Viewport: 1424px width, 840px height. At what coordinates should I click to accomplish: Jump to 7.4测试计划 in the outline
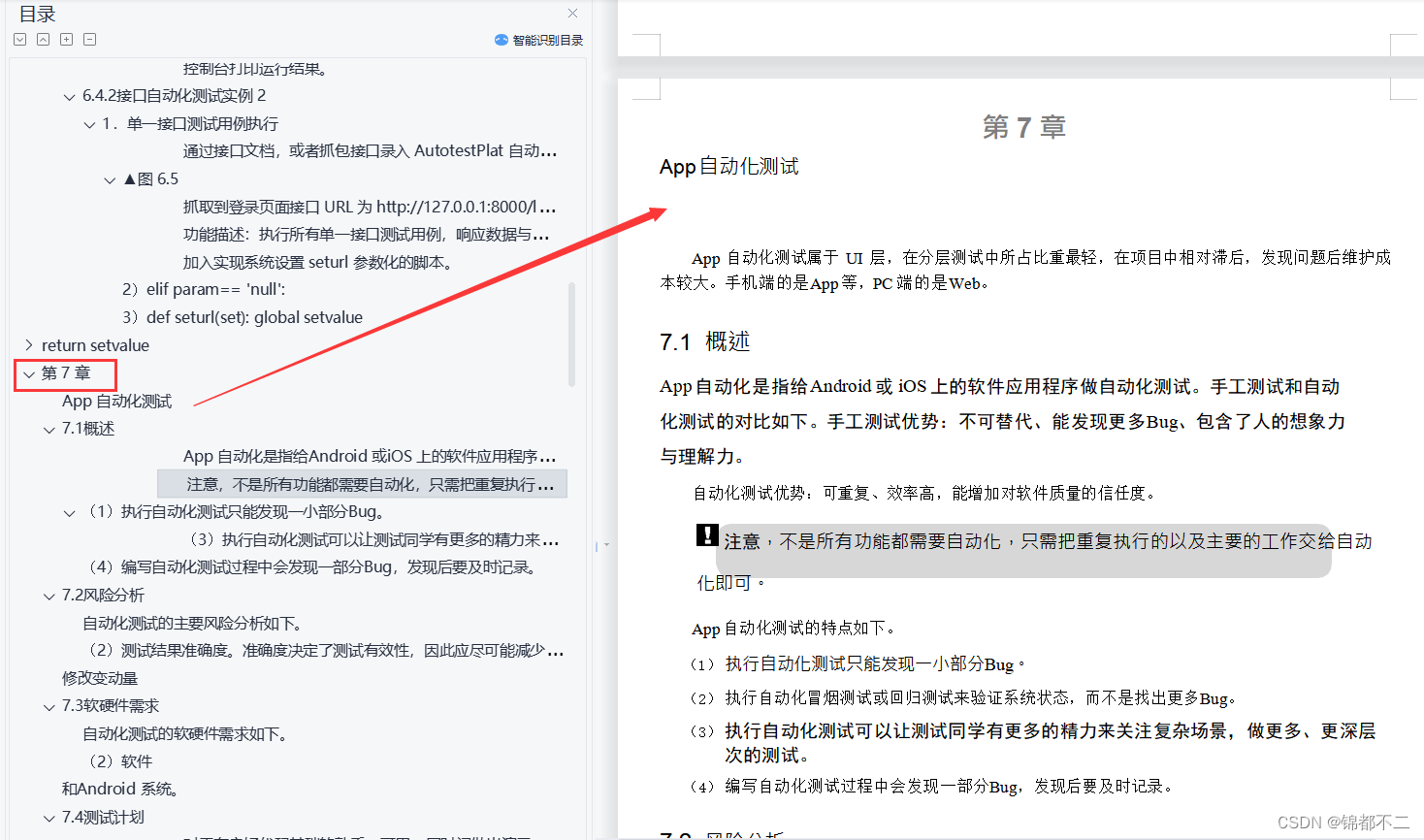103,818
